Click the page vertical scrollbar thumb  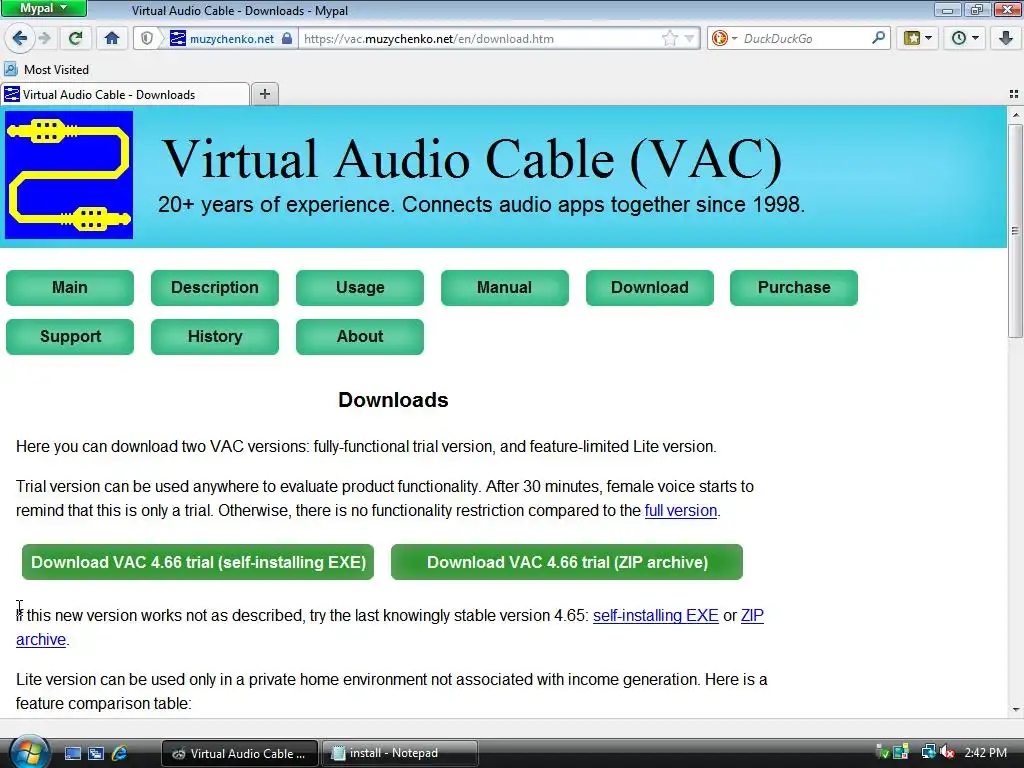[1015, 230]
